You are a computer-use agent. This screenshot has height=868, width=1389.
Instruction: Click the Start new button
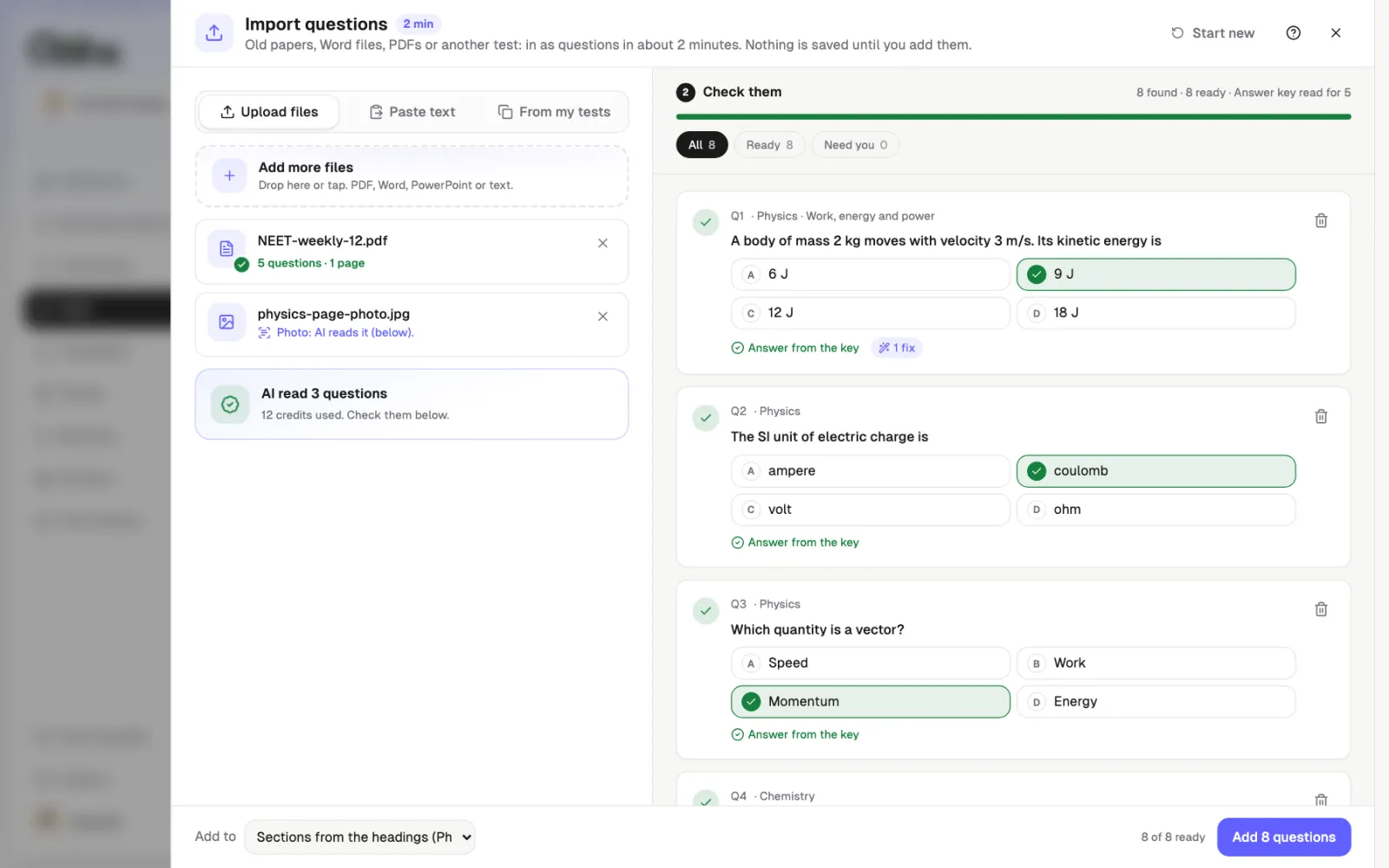(x=1213, y=33)
